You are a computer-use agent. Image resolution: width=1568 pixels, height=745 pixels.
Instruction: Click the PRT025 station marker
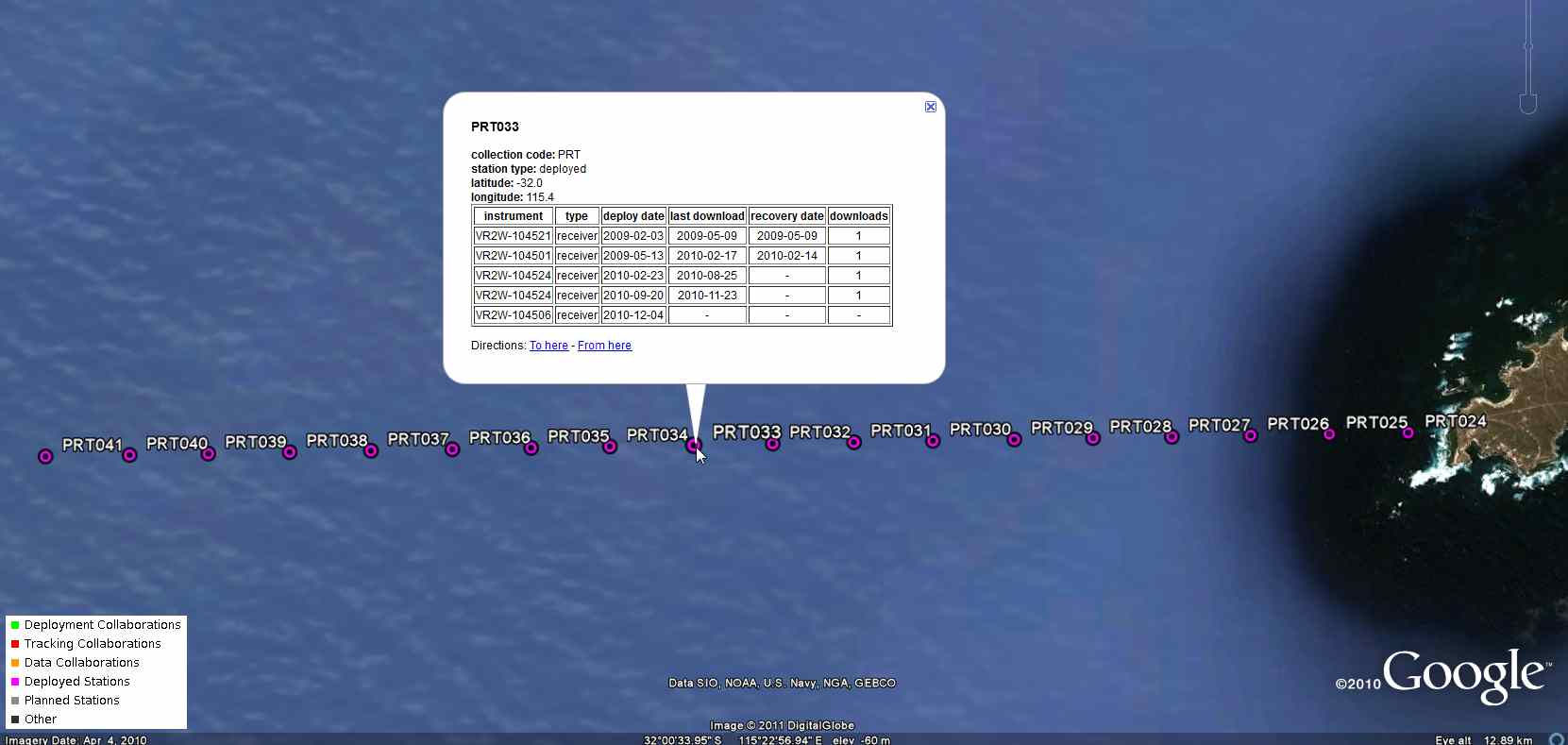pyautogui.click(x=1329, y=434)
